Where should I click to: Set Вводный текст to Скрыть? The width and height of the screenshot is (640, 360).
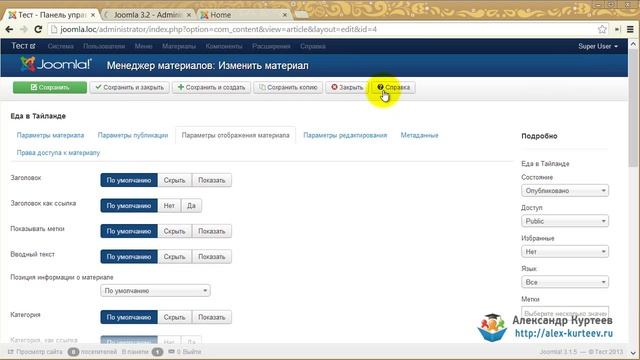tap(174, 257)
